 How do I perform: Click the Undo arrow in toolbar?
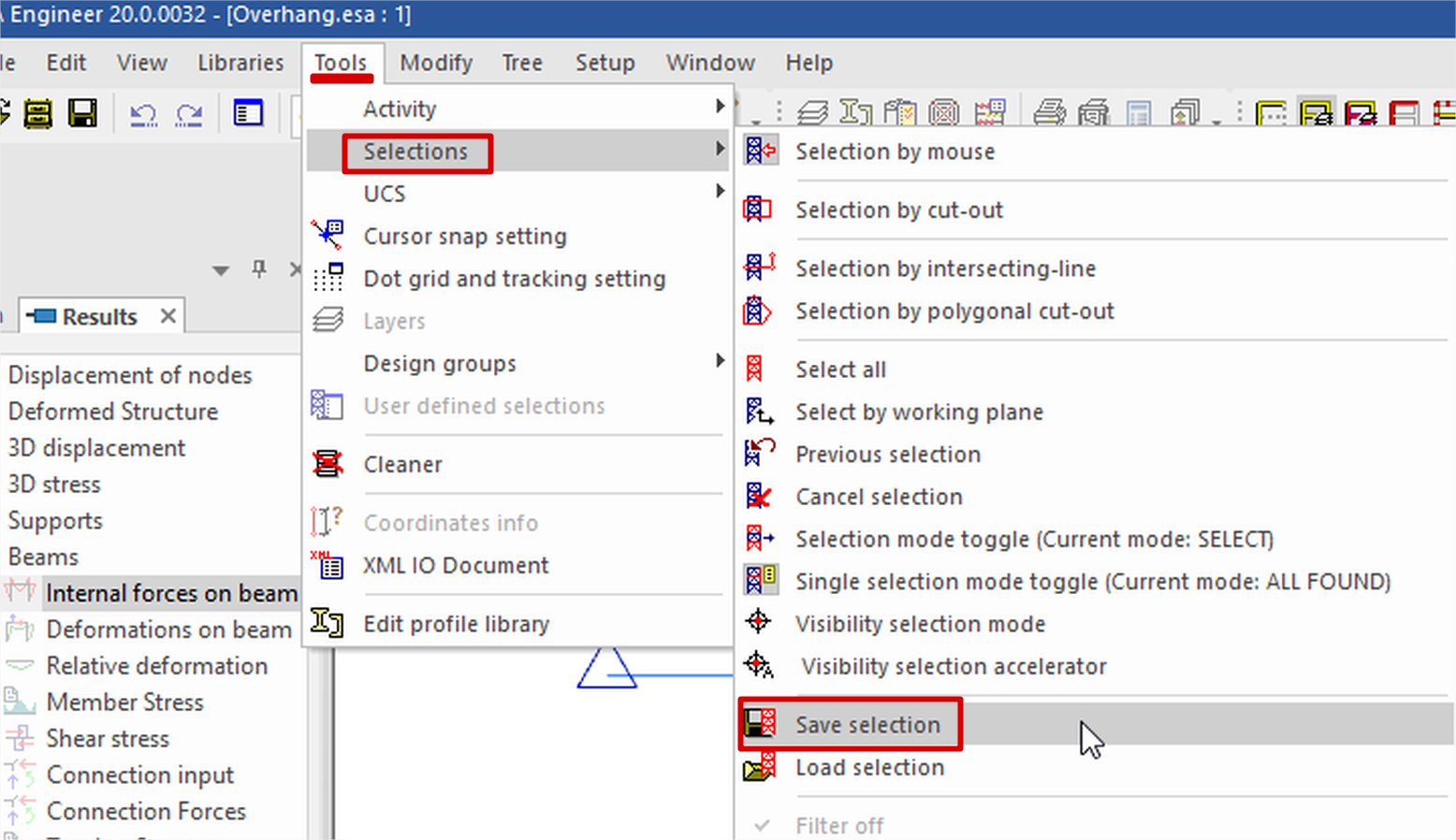pyautogui.click(x=143, y=114)
